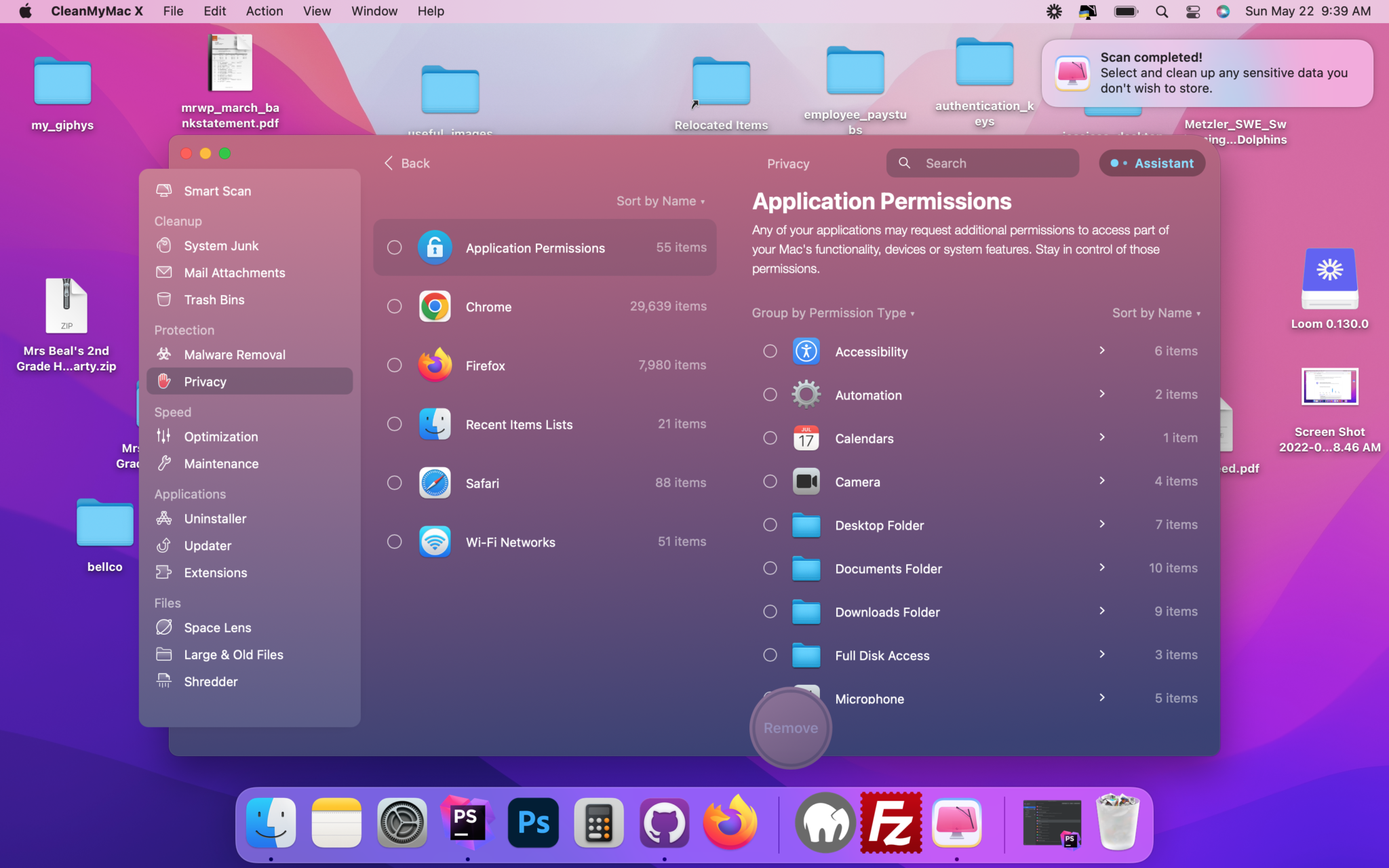Image resolution: width=1389 pixels, height=868 pixels.
Task: Expand the Automation row chevron
Action: [x=1102, y=394]
